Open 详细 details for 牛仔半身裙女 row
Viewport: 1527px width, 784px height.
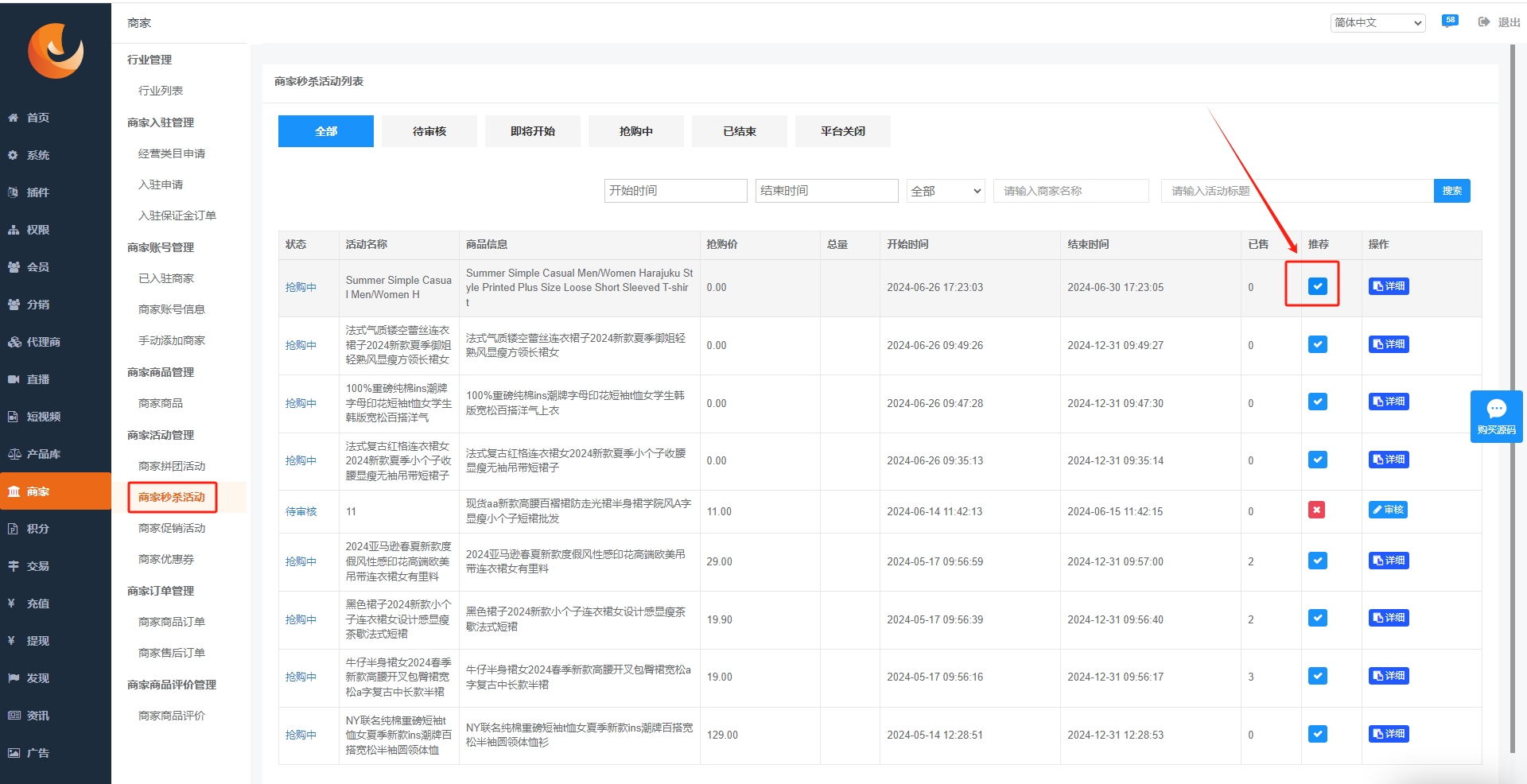point(1389,676)
